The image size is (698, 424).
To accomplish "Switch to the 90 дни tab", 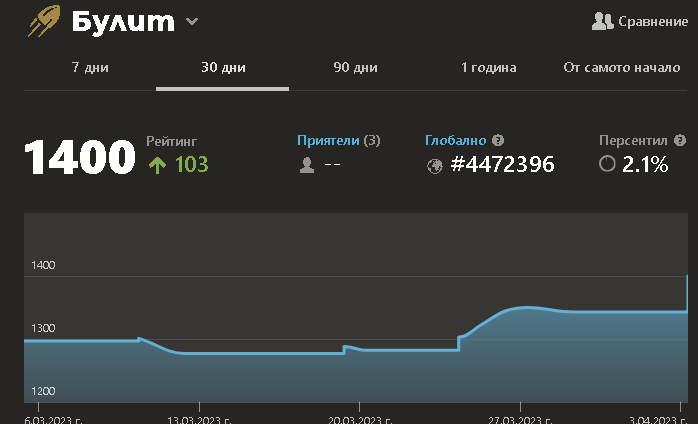I will click(x=355, y=67).
